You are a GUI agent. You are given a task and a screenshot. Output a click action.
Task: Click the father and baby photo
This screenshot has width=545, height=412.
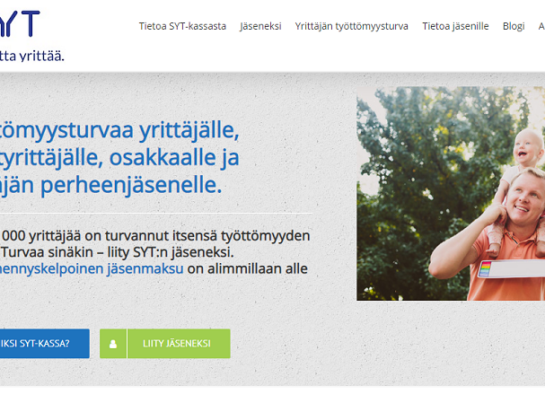(451, 194)
